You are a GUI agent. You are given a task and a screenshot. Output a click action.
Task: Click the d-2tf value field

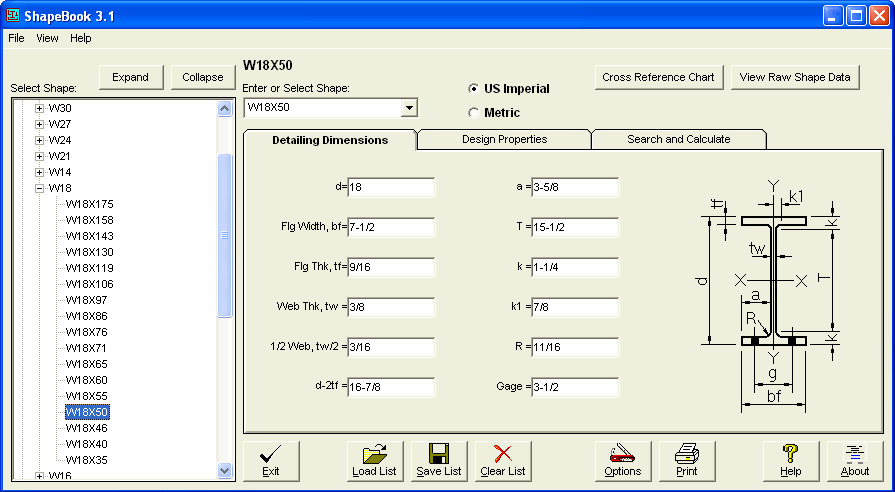tap(391, 387)
